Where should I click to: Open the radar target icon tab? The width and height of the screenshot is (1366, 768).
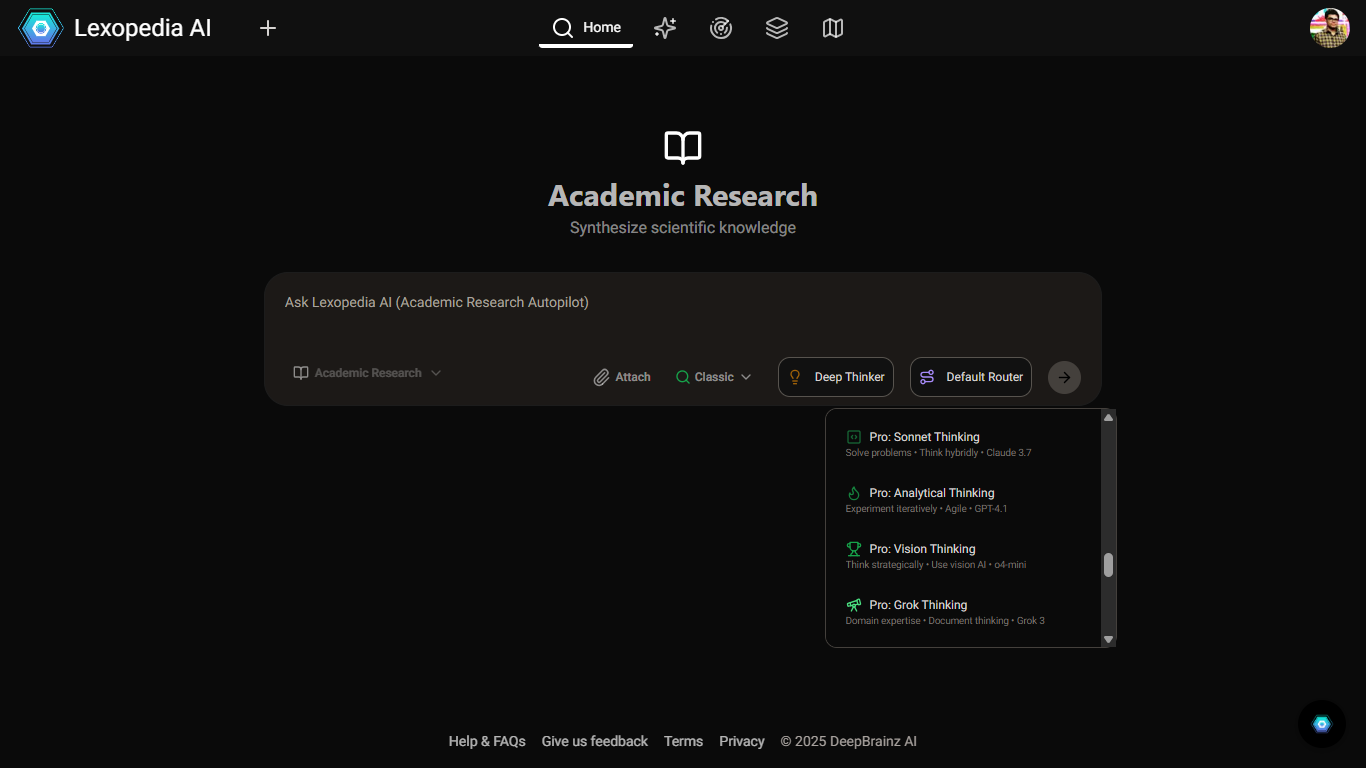[721, 28]
